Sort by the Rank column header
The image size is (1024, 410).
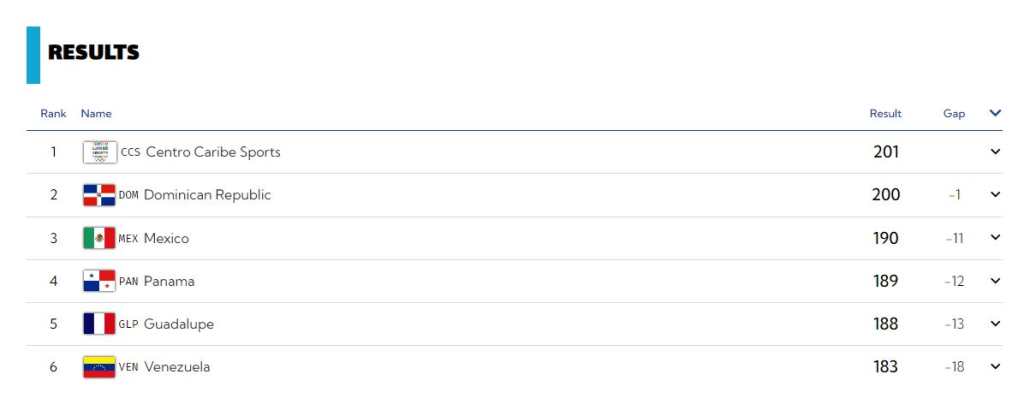click(53, 114)
